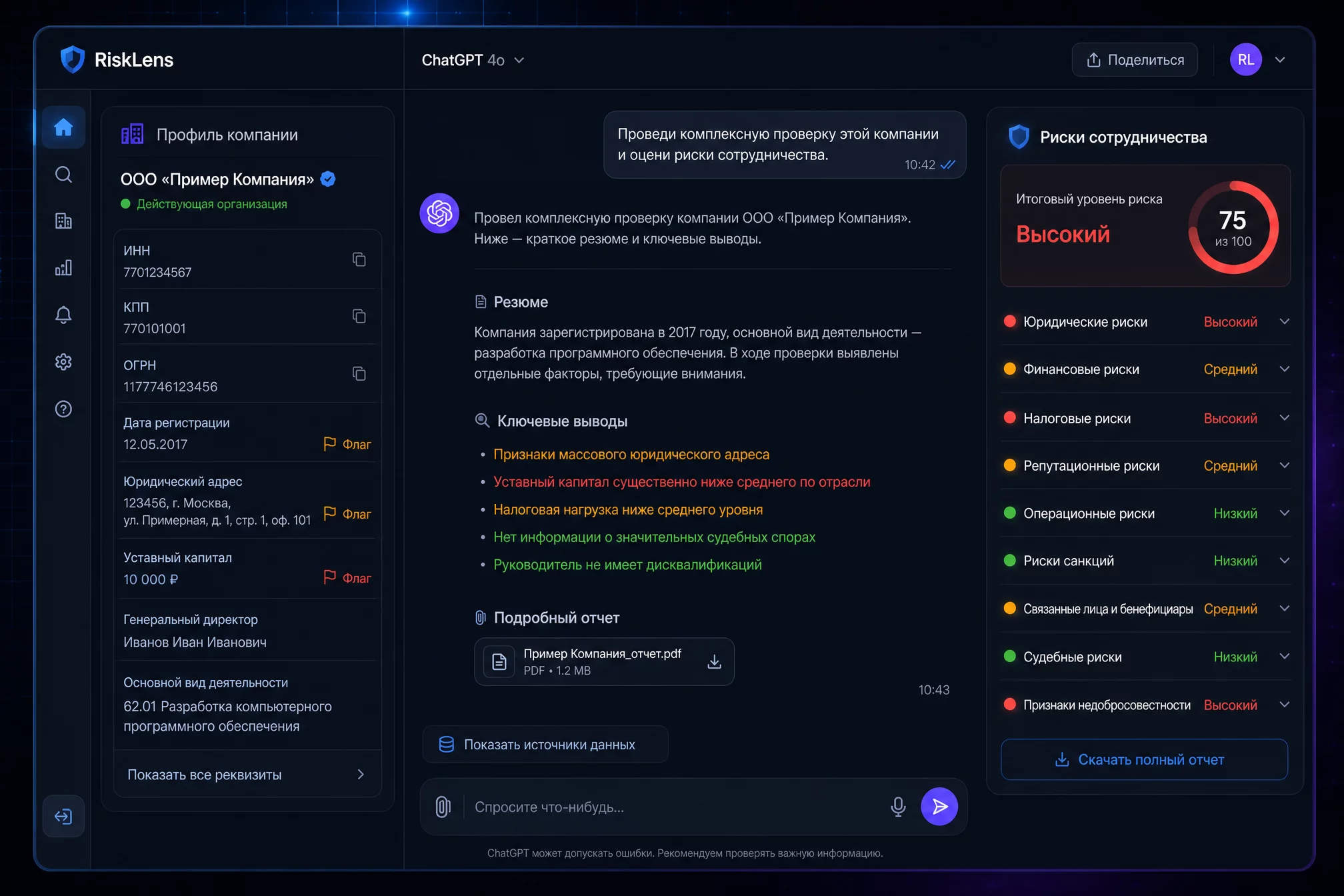The width and height of the screenshot is (1344, 896).
Task: Open the Help question mark icon
Action: [63, 409]
